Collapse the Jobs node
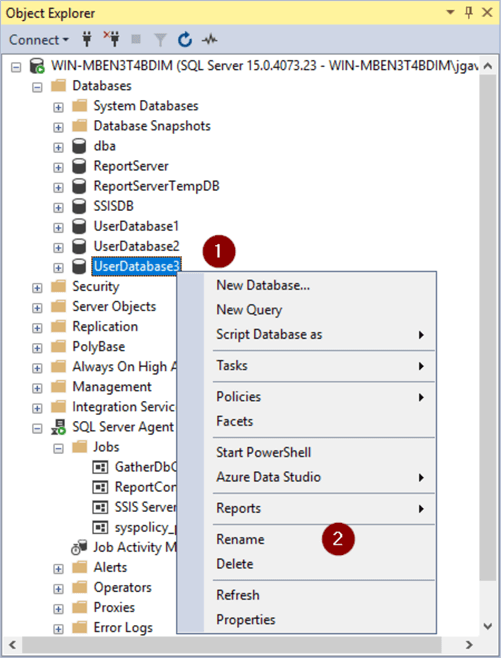 pyautogui.click(x=58, y=449)
